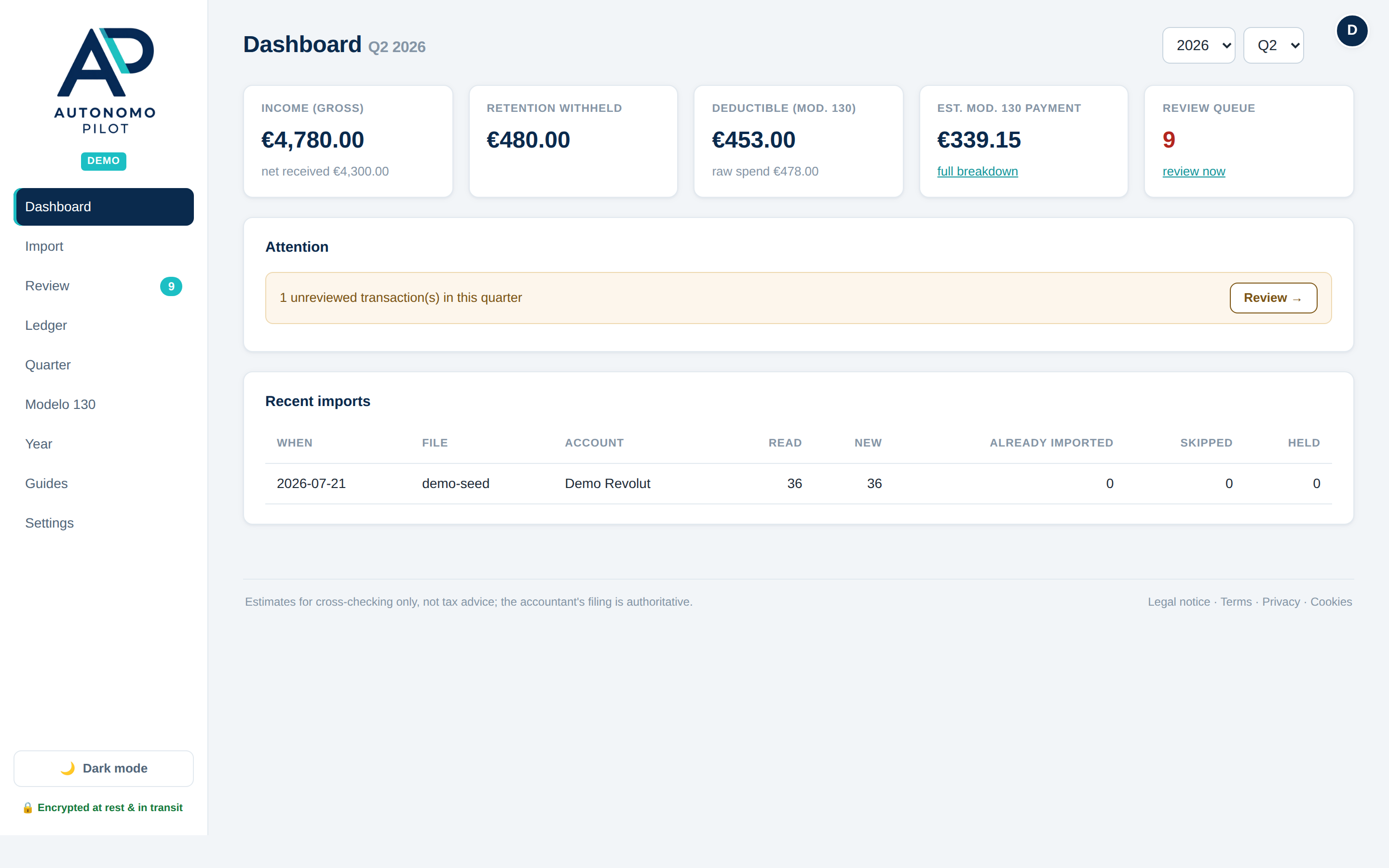Click the Attention heading
This screenshot has width=1389, height=868.
pyautogui.click(x=297, y=247)
